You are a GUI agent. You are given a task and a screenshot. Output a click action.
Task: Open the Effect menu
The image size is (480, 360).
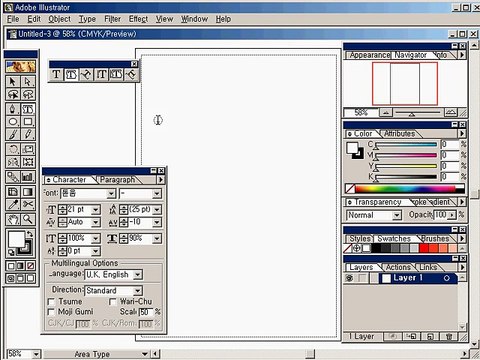[x=138, y=19]
